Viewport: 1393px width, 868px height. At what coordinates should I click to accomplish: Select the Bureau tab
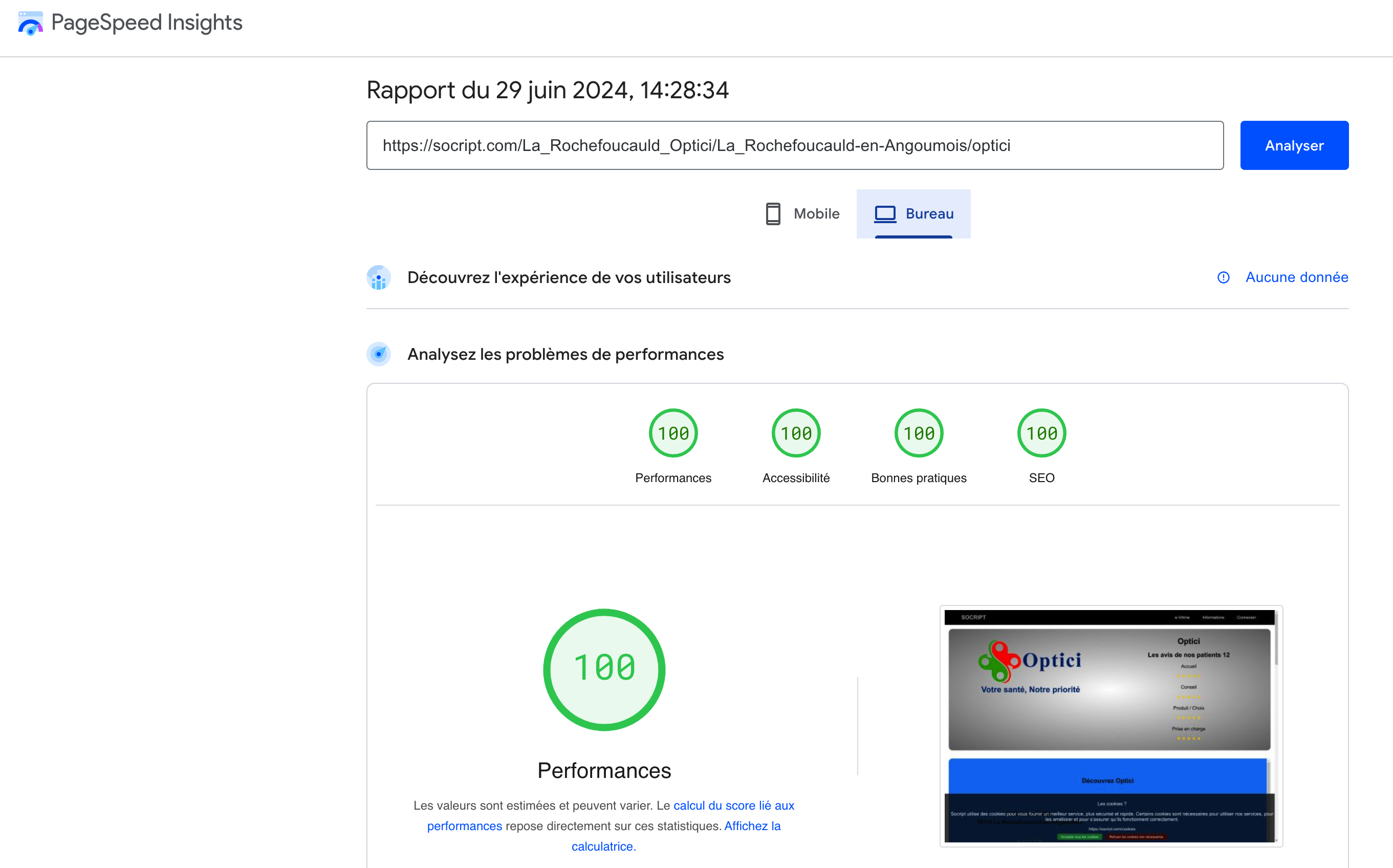[x=913, y=213]
